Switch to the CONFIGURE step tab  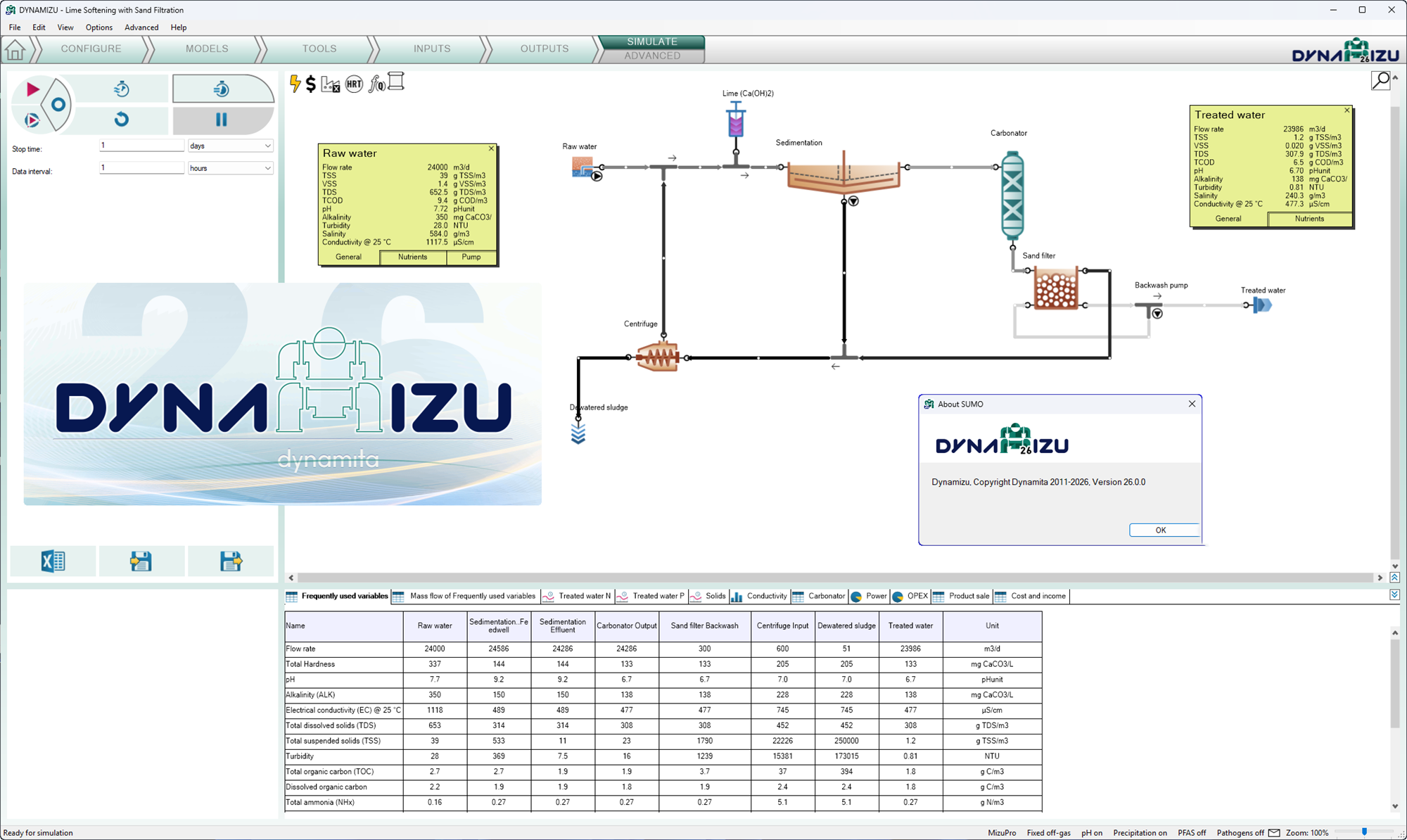click(91, 49)
